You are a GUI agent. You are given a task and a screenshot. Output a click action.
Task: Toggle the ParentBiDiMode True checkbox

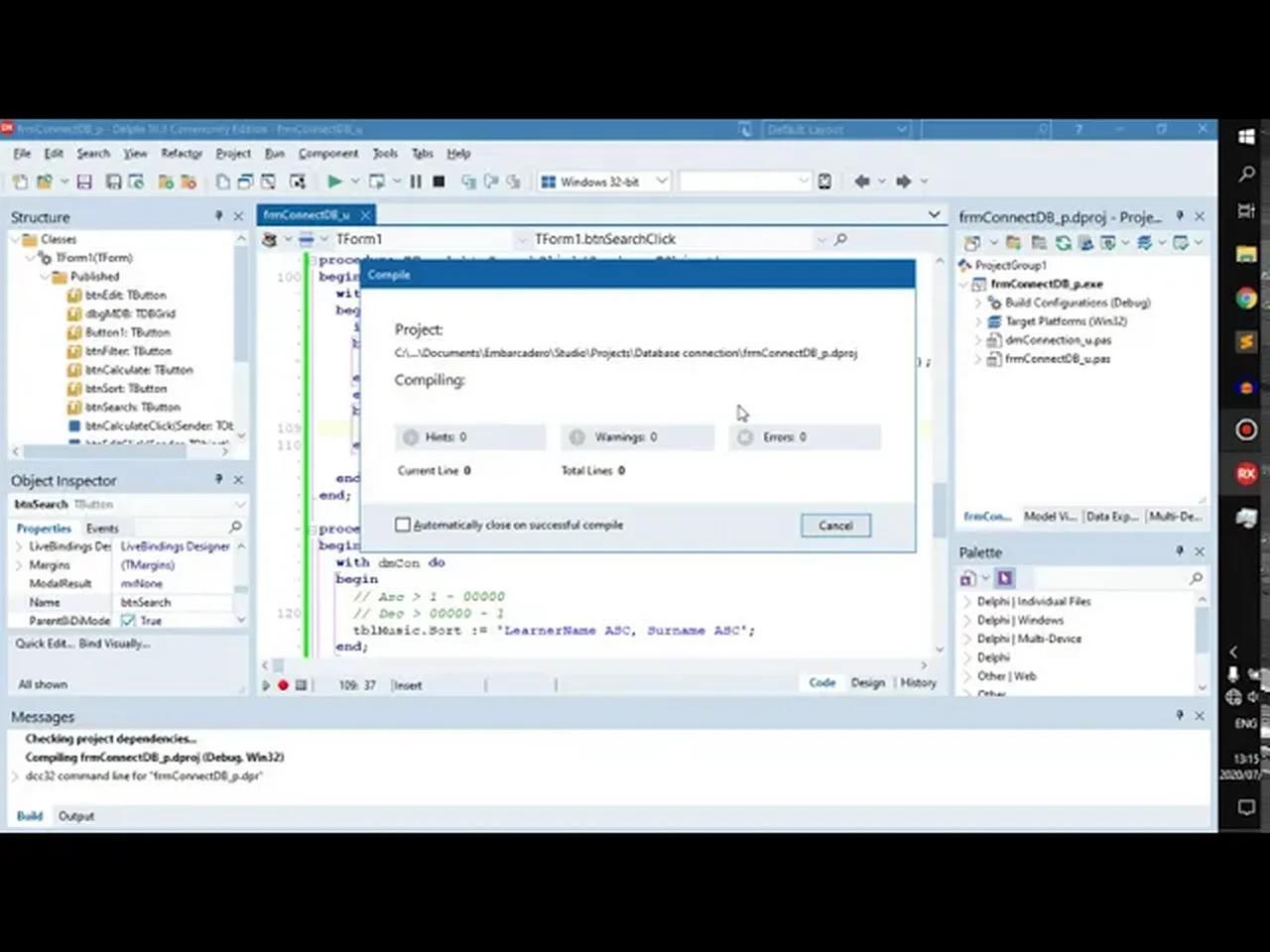click(127, 620)
